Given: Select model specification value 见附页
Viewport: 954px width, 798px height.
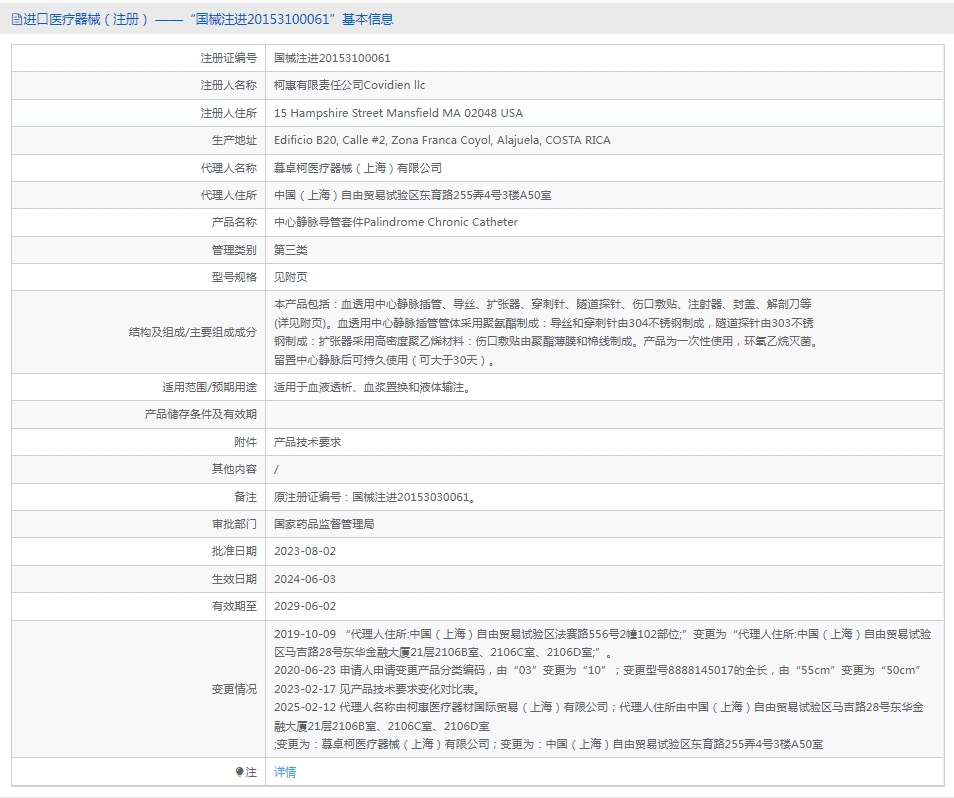Looking at the screenshot, I should [x=290, y=277].
